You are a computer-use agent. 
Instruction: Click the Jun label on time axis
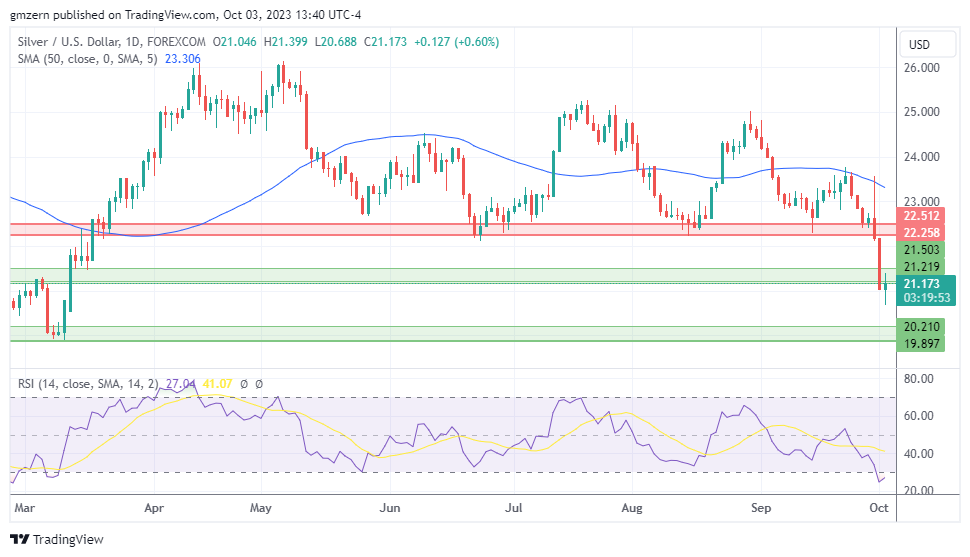tap(390, 508)
